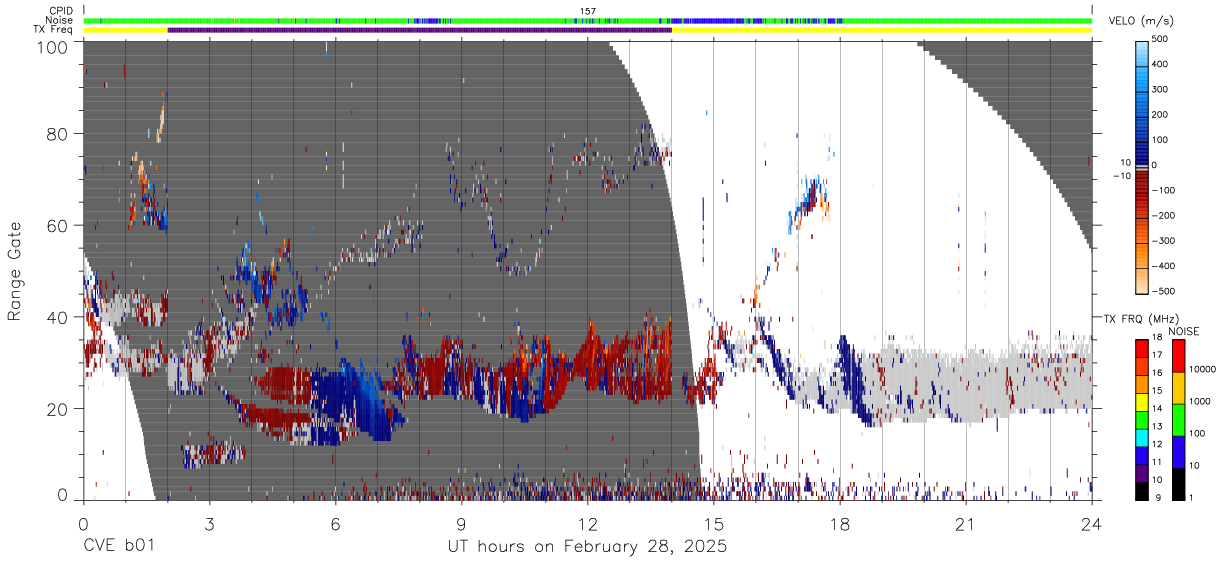Click the 80 label on range gate axis
The image size is (1228, 567).
tap(57, 134)
